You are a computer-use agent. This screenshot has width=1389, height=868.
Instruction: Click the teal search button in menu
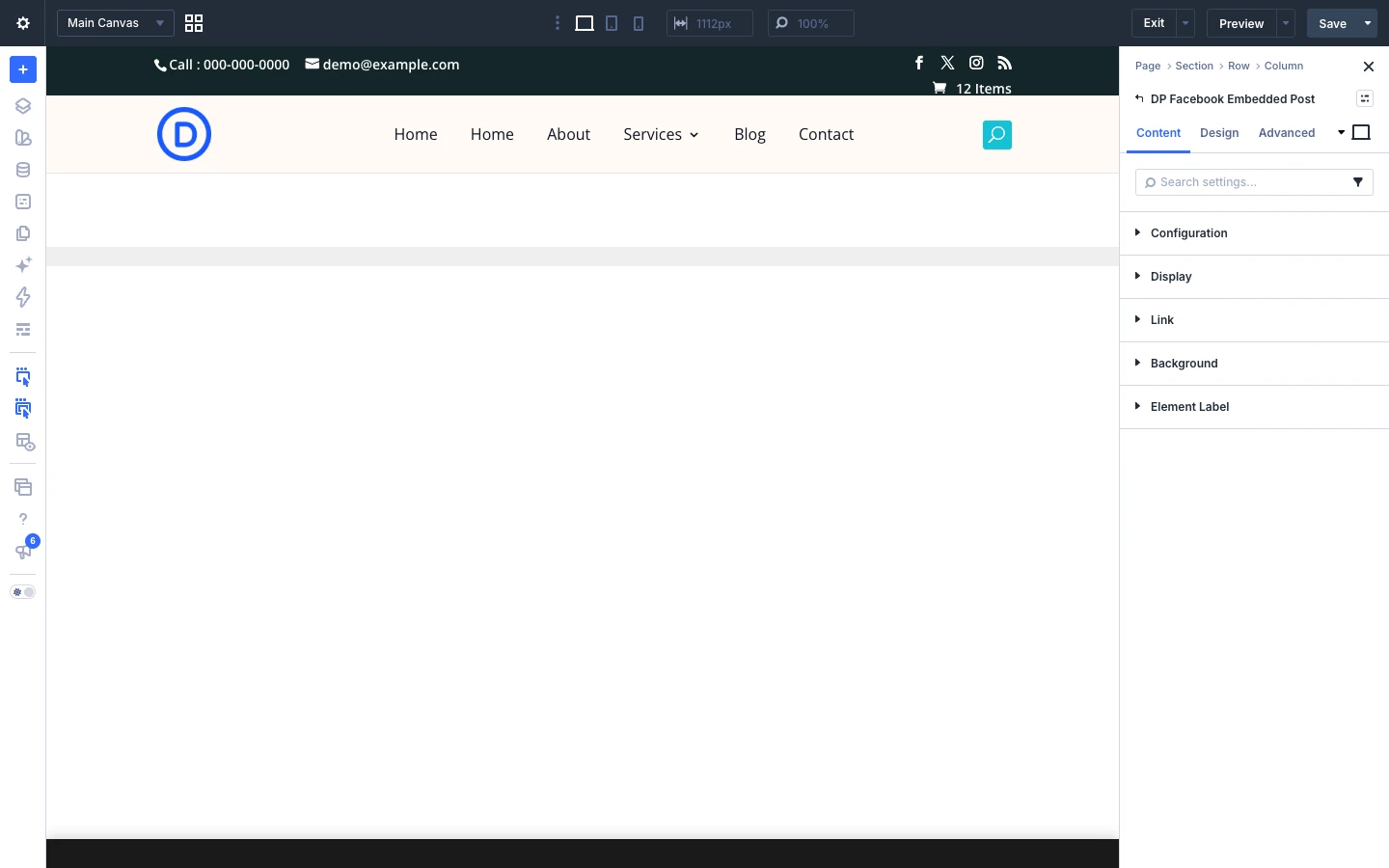click(997, 135)
